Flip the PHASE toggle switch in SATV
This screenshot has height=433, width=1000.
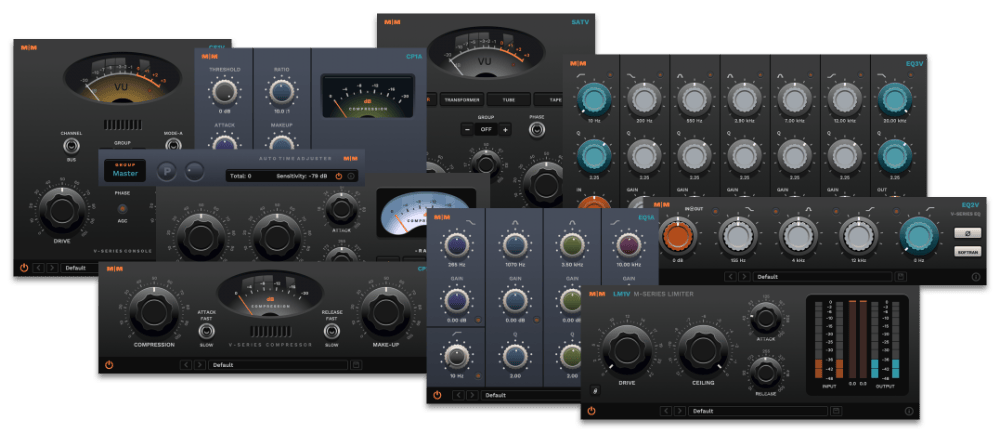536,130
